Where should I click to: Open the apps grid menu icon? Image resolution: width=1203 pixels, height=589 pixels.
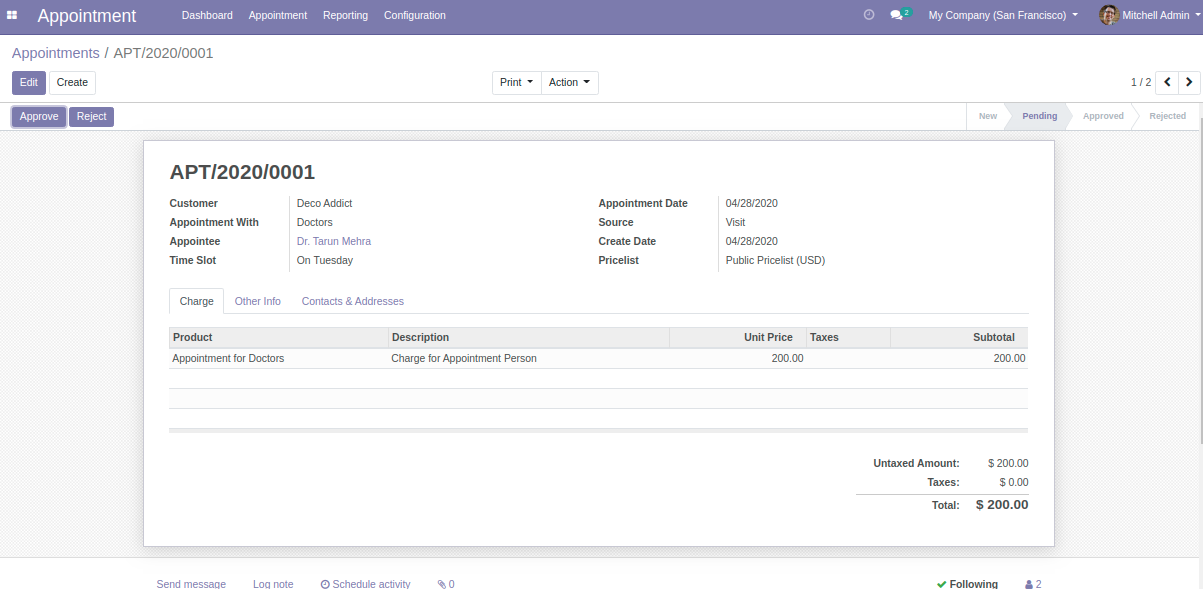click(x=12, y=16)
